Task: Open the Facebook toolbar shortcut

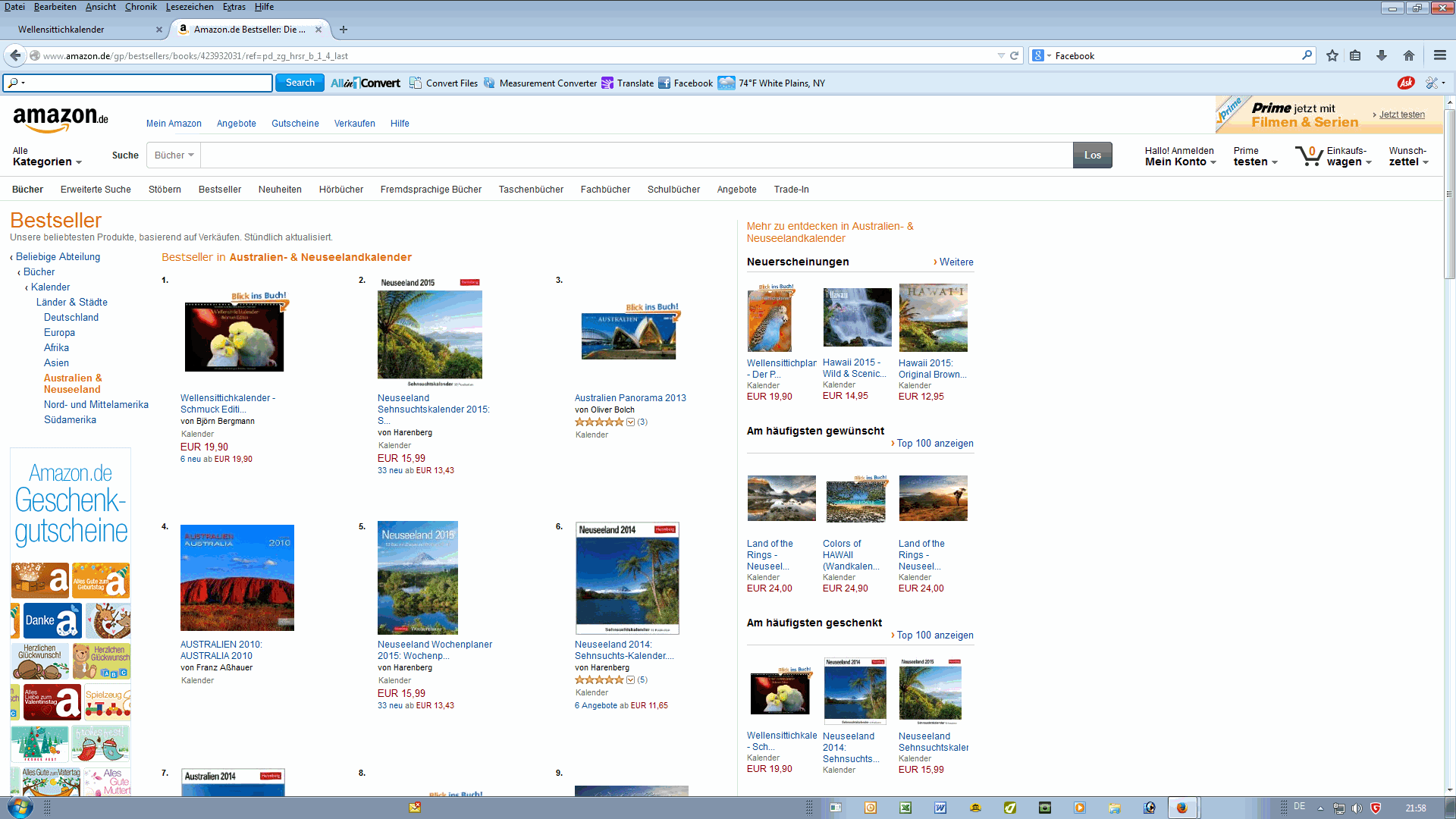Action: point(686,83)
